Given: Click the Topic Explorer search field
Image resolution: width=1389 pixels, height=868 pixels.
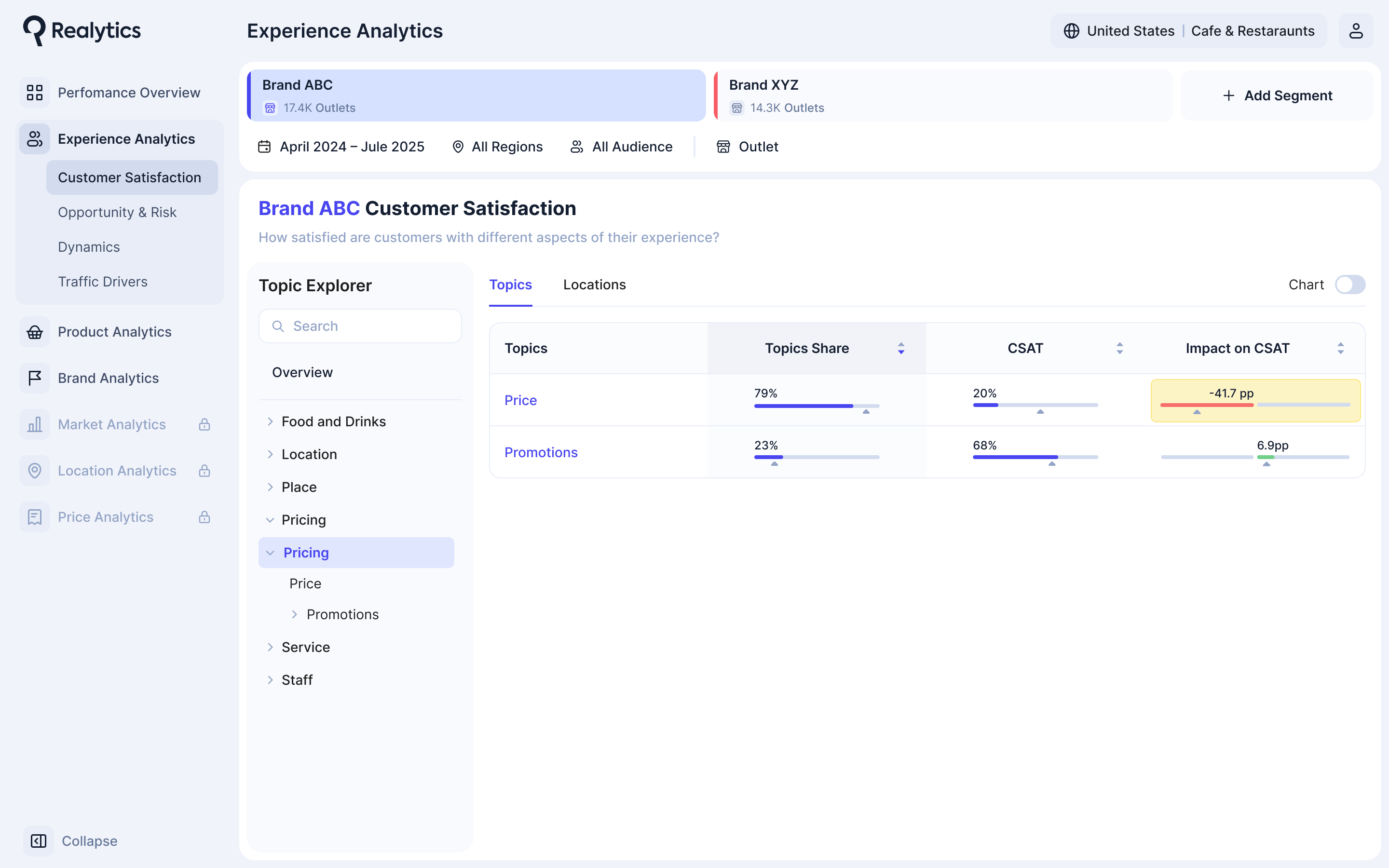Looking at the screenshot, I should (360, 326).
